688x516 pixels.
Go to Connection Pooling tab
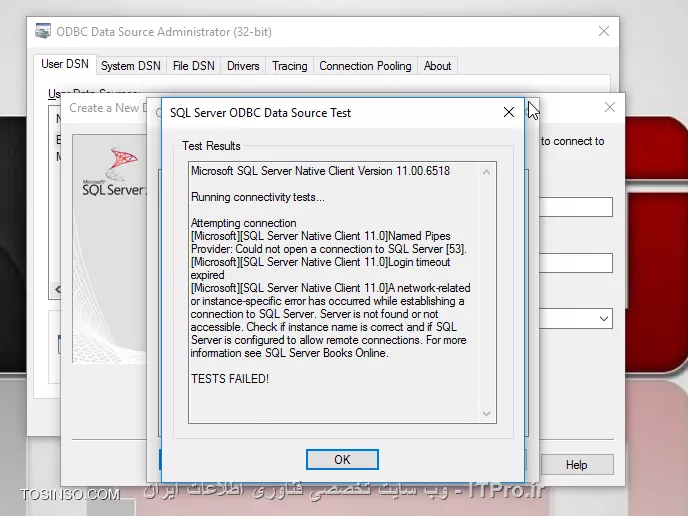[x=365, y=66]
